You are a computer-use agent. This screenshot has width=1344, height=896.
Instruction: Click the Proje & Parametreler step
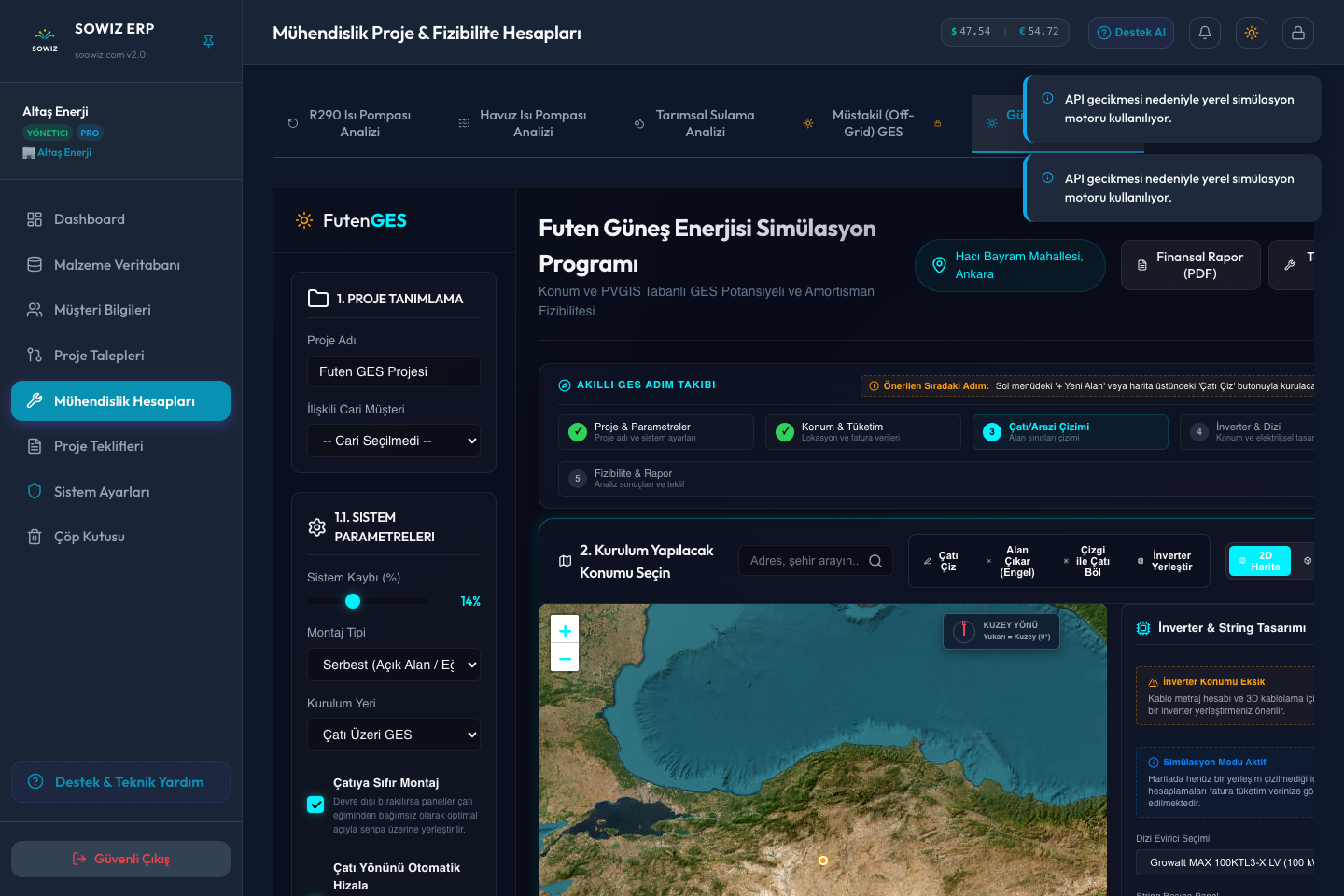pyautogui.click(x=656, y=432)
